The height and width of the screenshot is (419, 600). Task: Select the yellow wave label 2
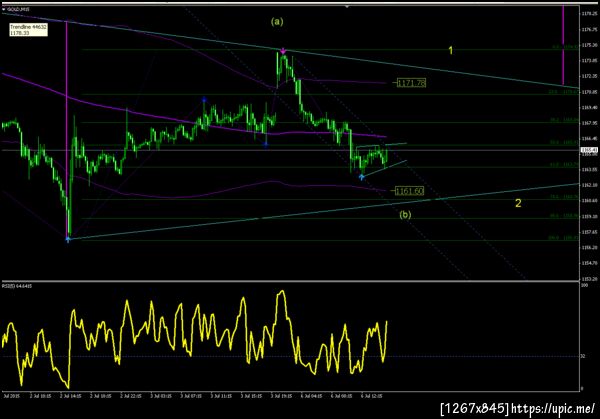tap(518, 203)
